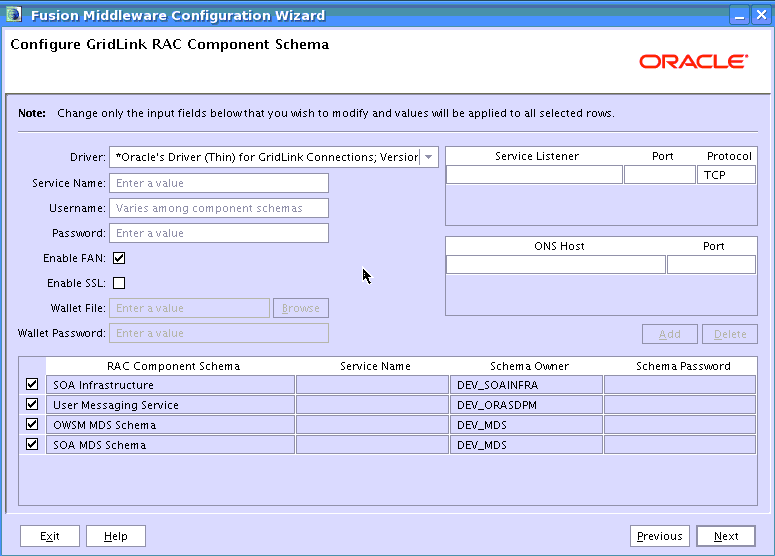Click the Protocol column header
Viewport: 775px width, 556px height.
(x=729, y=156)
